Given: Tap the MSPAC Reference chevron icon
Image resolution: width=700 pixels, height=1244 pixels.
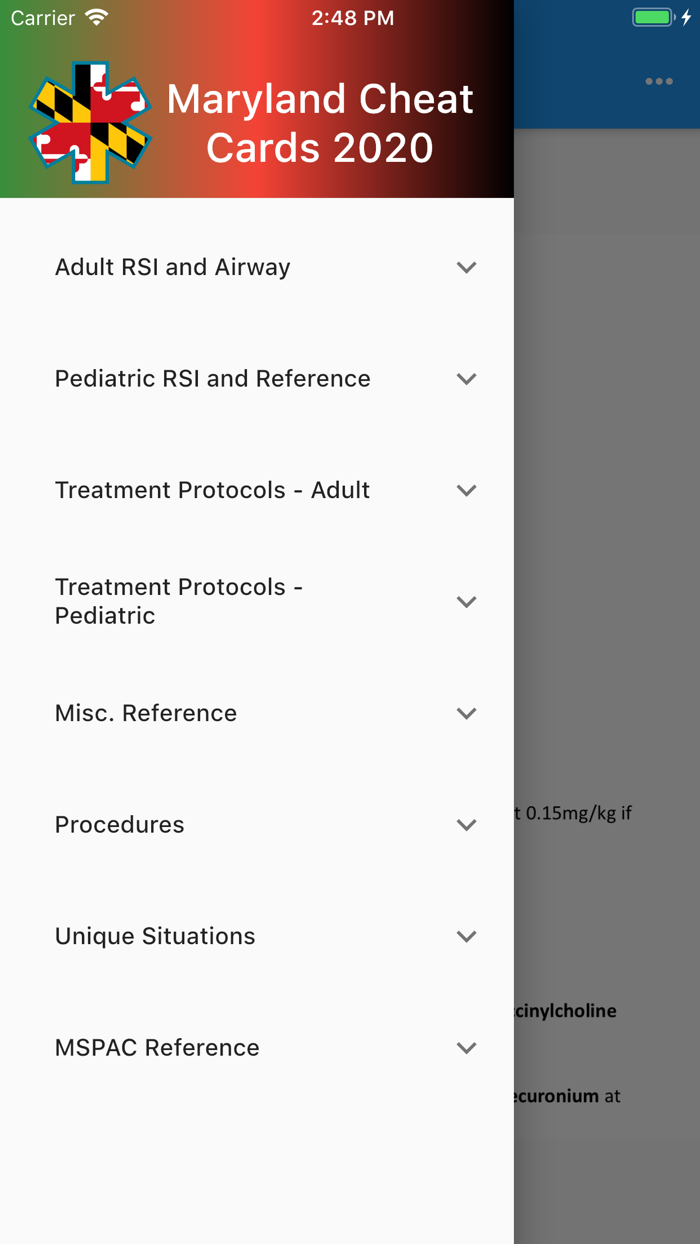Looking at the screenshot, I should [466, 1048].
